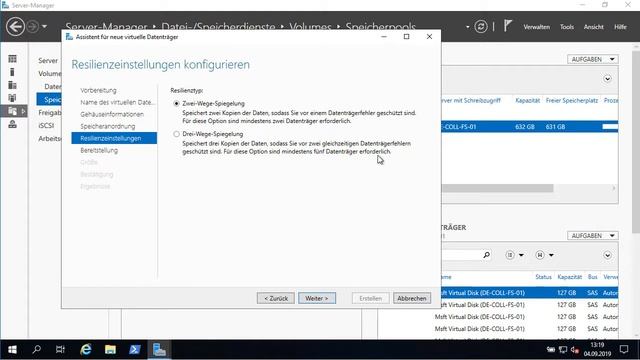
Task: Select the last visible Msft Virtual Disk row
Action: (526, 329)
